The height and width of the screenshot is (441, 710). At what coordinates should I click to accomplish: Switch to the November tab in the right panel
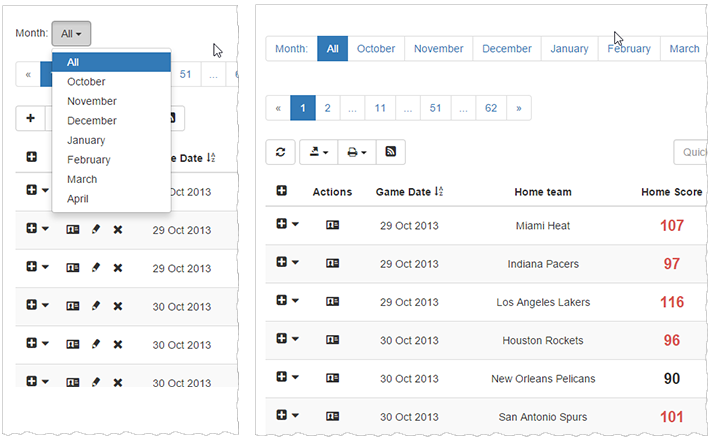(438, 48)
